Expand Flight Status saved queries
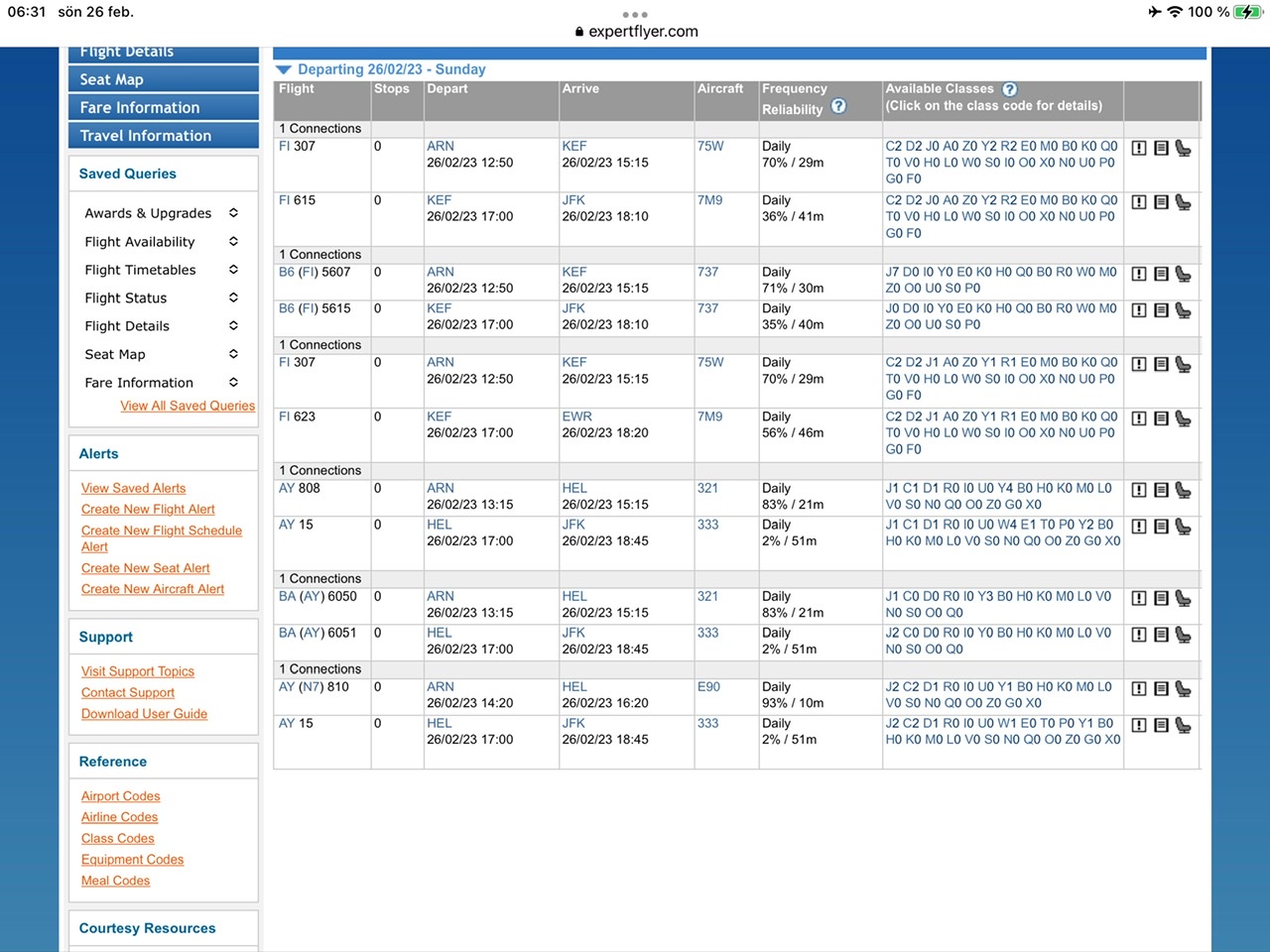The width and height of the screenshot is (1270, 952). [x=233, y=297]
